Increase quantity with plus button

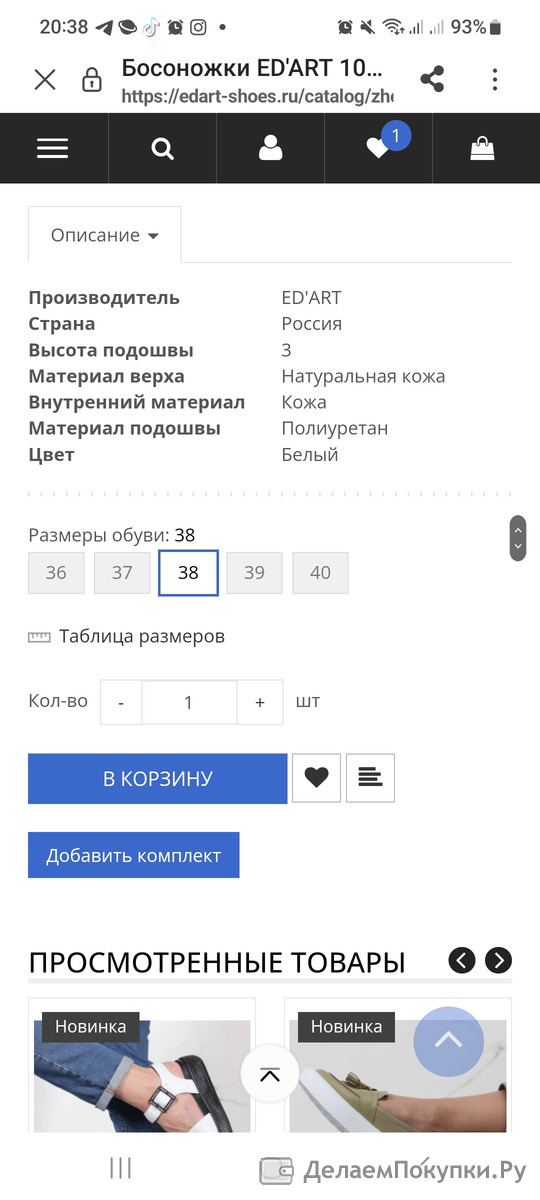pos(260,702)
